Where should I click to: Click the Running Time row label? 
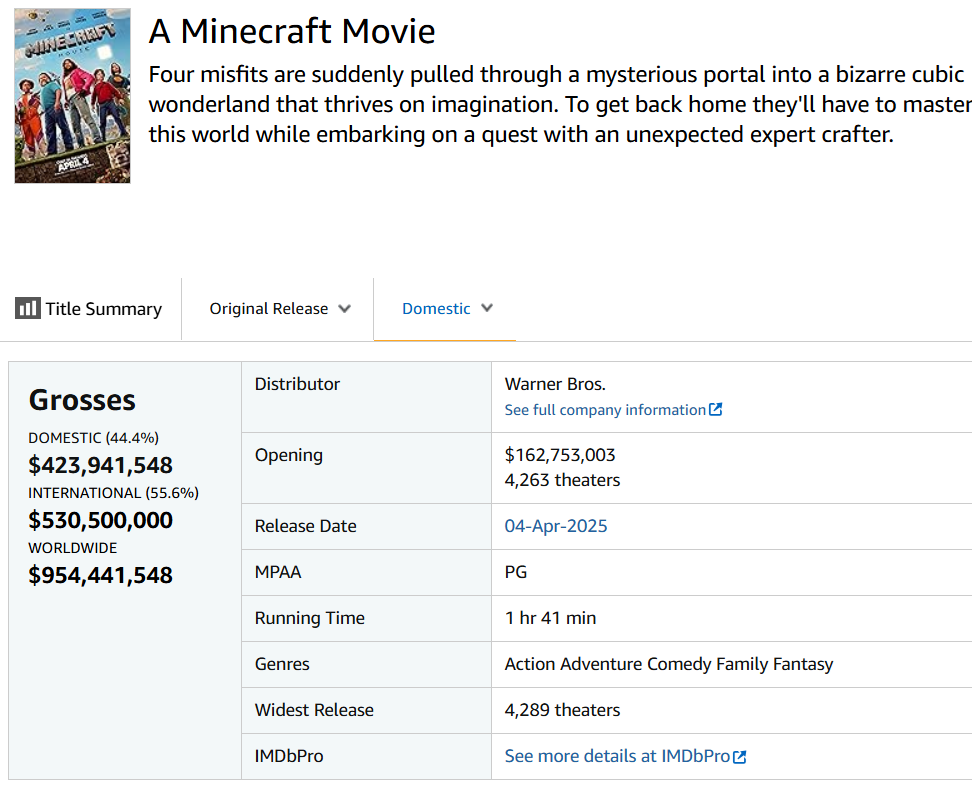[x=310, y=618]
